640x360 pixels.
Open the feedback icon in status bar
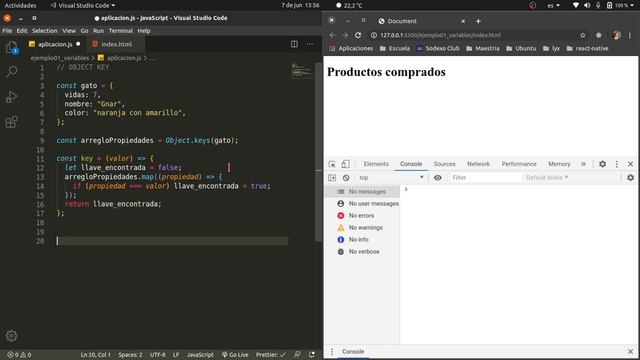pyautogui.click(x=298, y=355)
